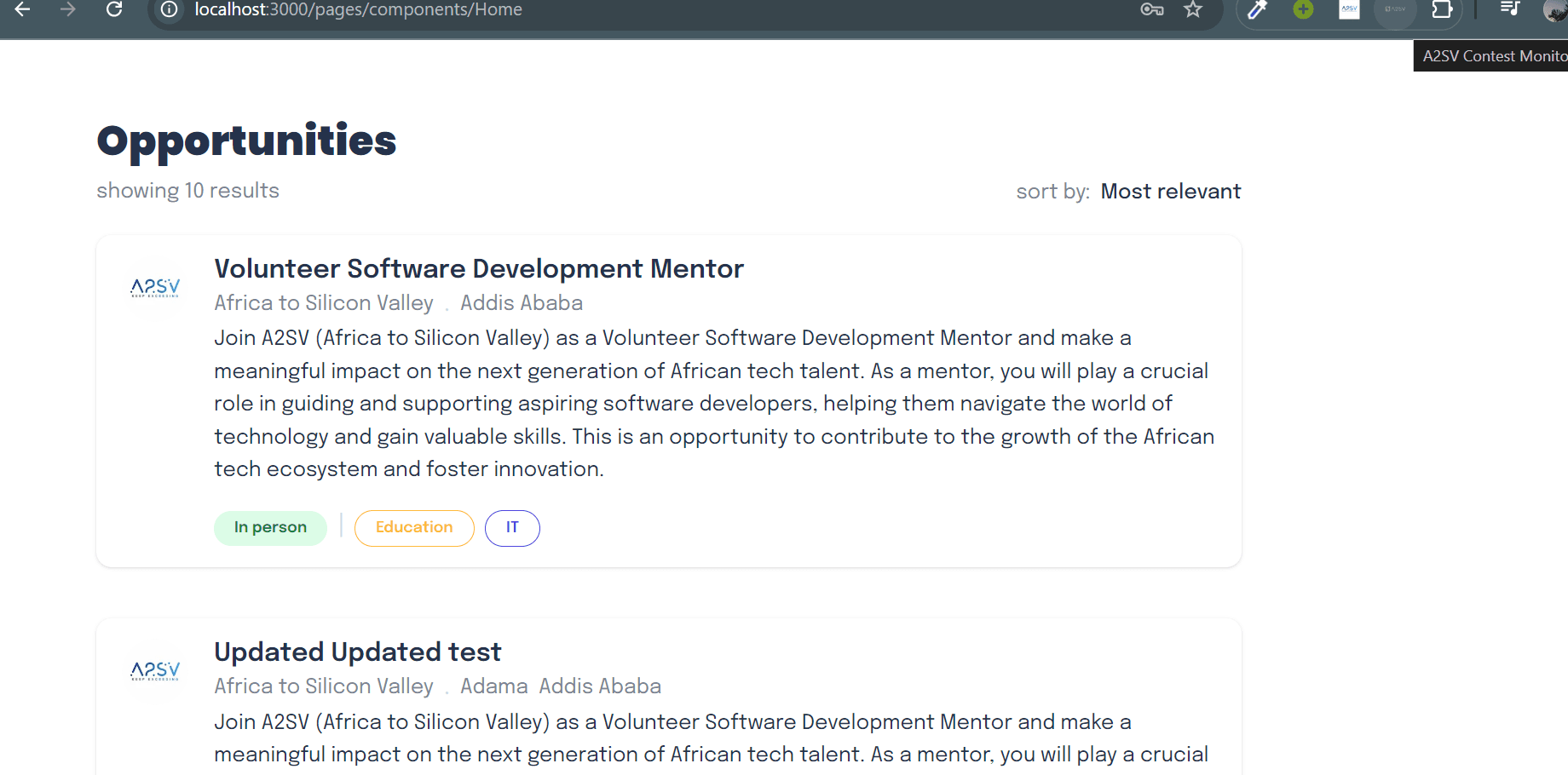Open the Updated Updated test listing
The height and width of the screenshot is (775, 1568).
pyautogui.click(x=357, y=652)
